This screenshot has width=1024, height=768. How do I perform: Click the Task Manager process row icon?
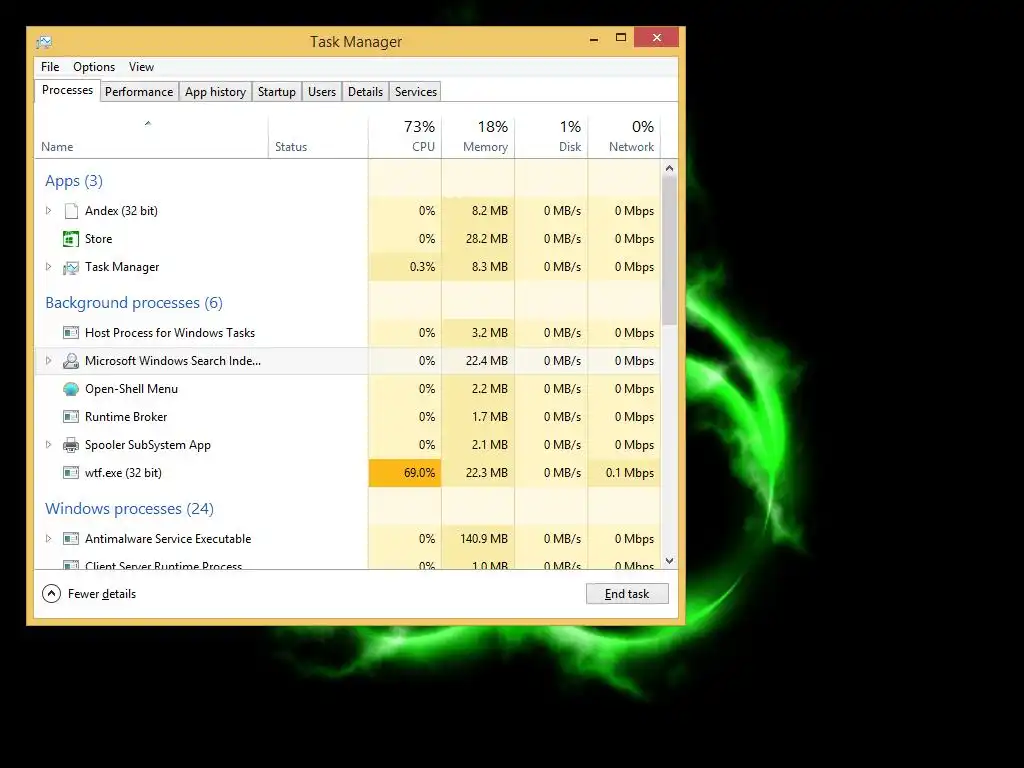71,267
